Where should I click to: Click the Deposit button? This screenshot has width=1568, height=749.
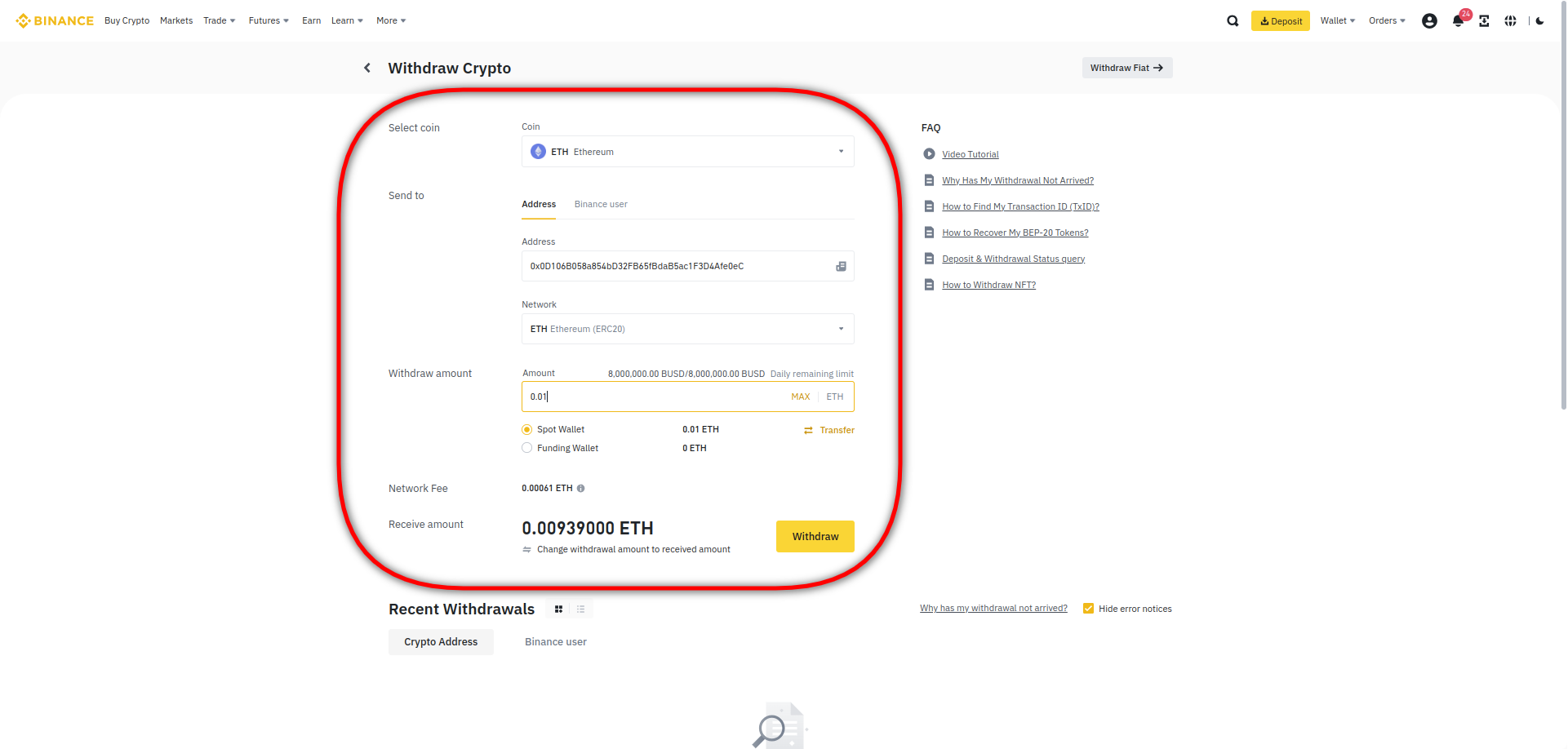(x=1281, y=21)
